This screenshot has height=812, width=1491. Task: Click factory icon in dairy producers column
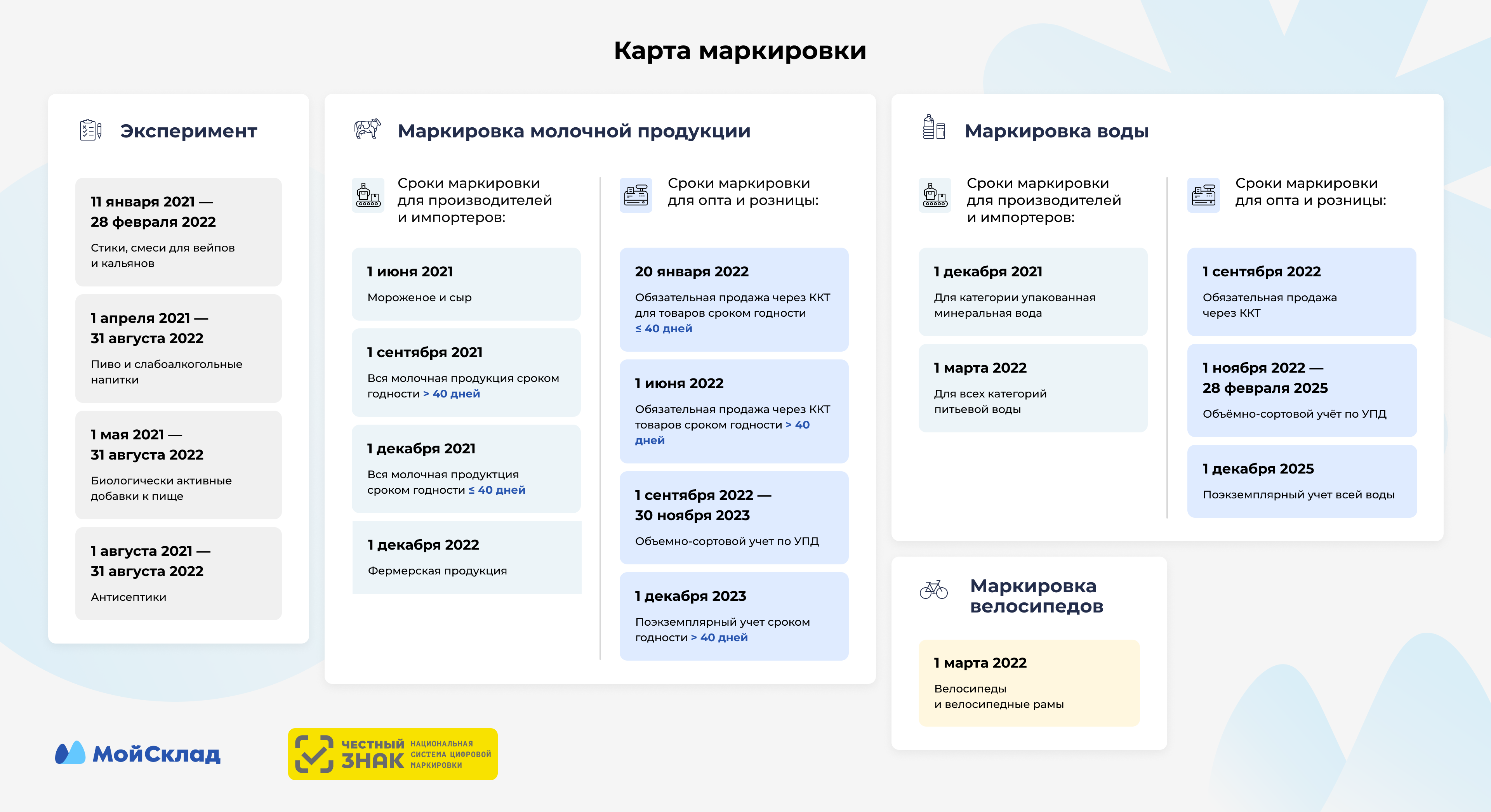pos(368,196)
